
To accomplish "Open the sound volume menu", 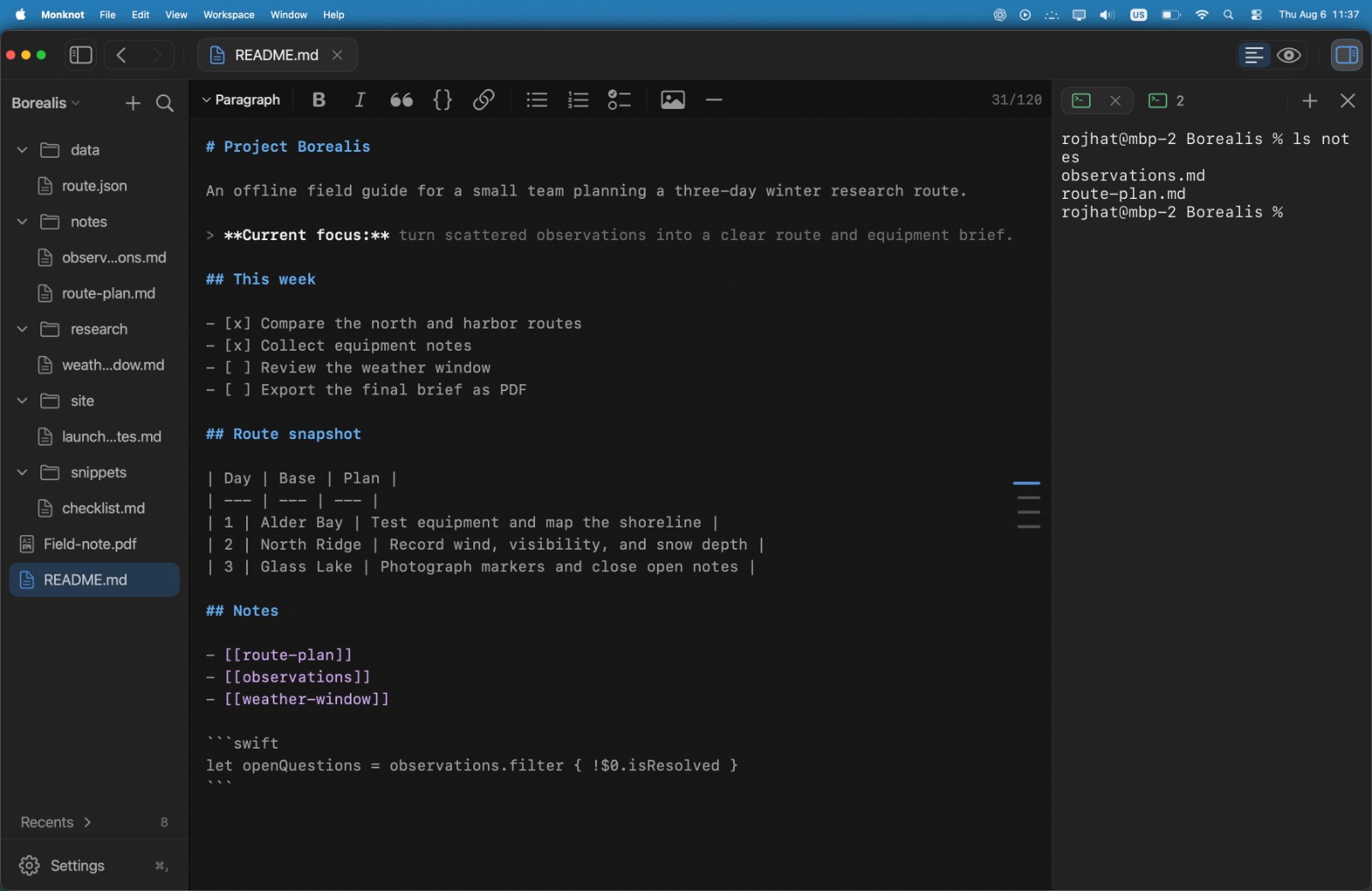I will (x=1107, y=15).
